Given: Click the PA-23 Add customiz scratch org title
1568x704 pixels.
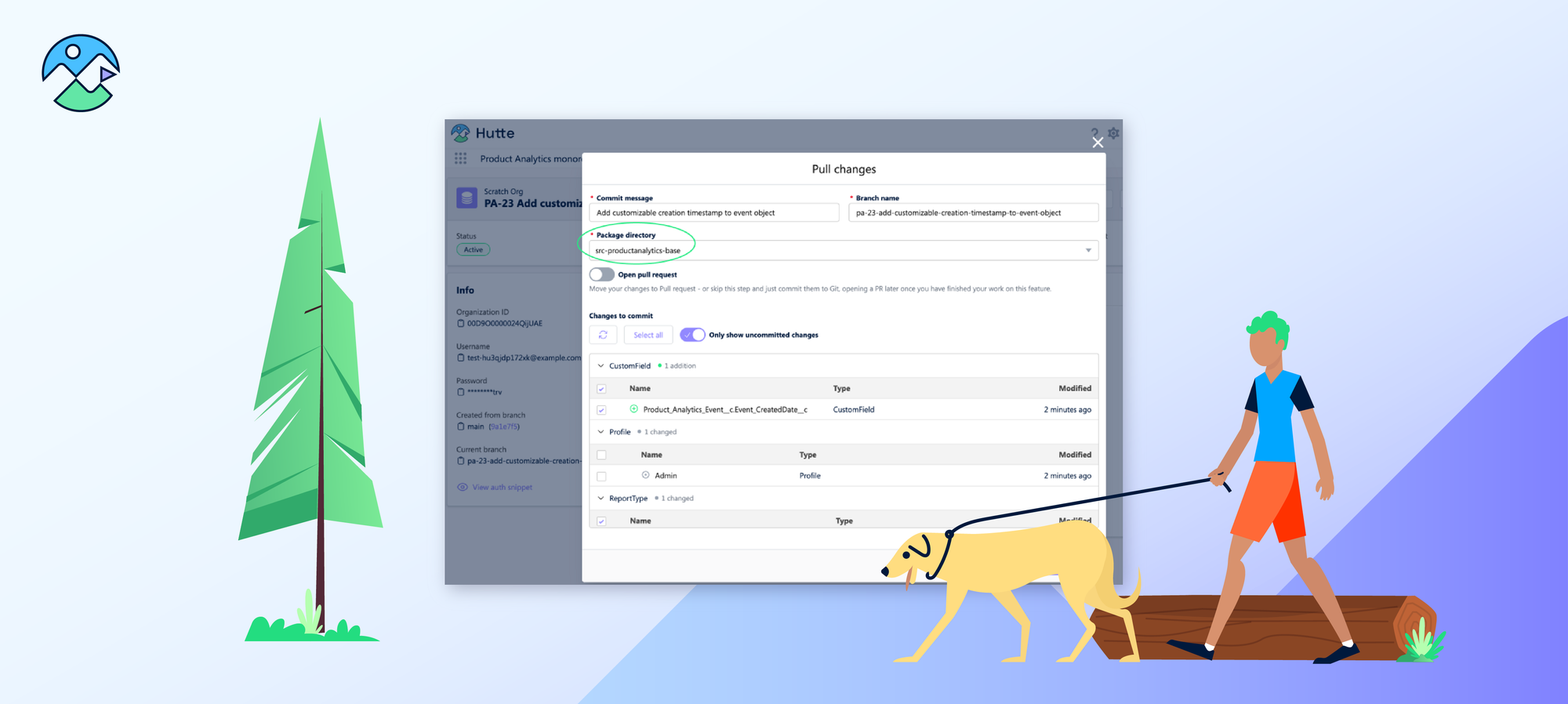Looking at the screenshot, I should (533, 203).
